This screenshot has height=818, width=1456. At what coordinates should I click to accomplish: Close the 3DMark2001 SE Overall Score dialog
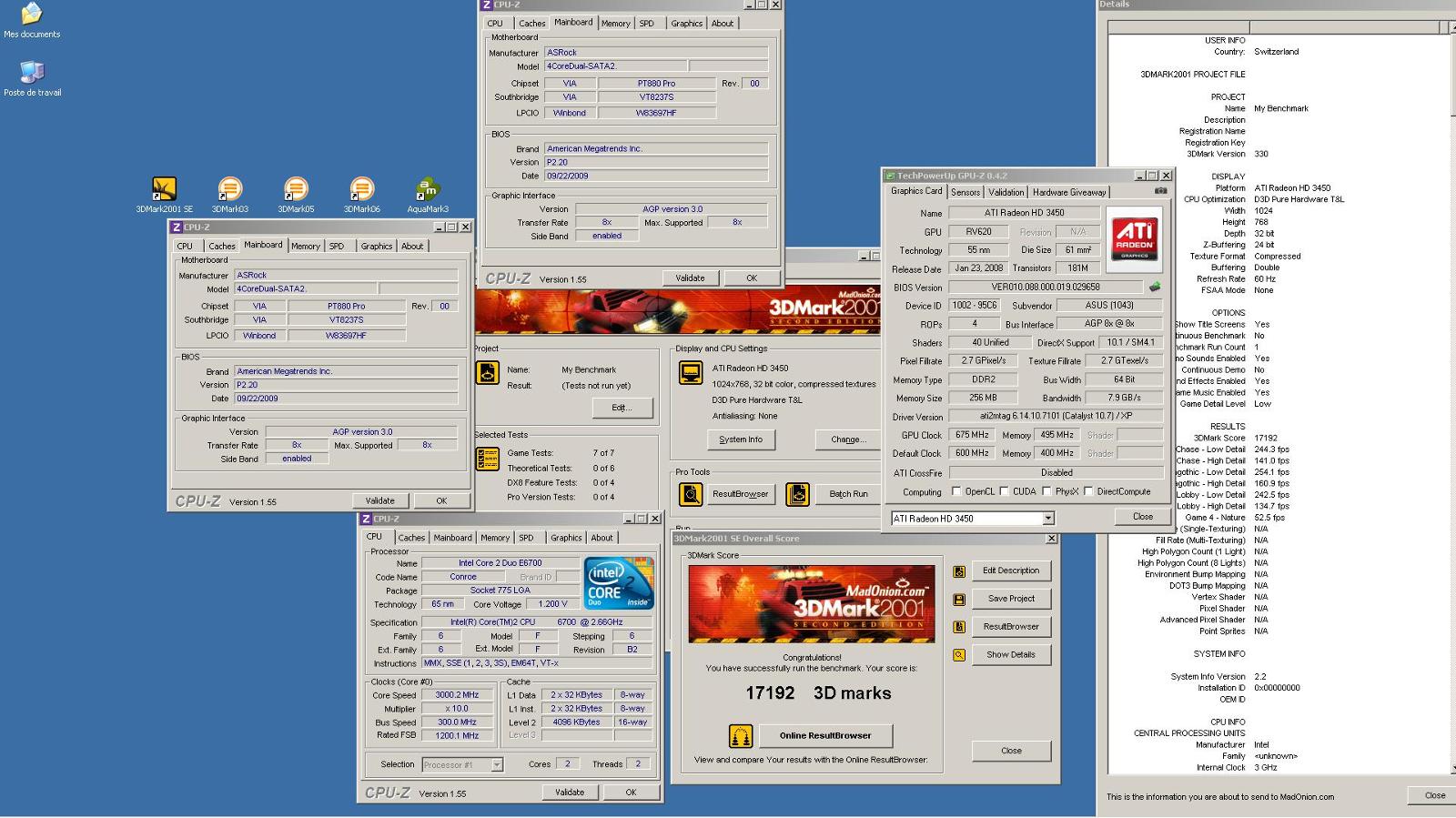[x=1011, y=751]
